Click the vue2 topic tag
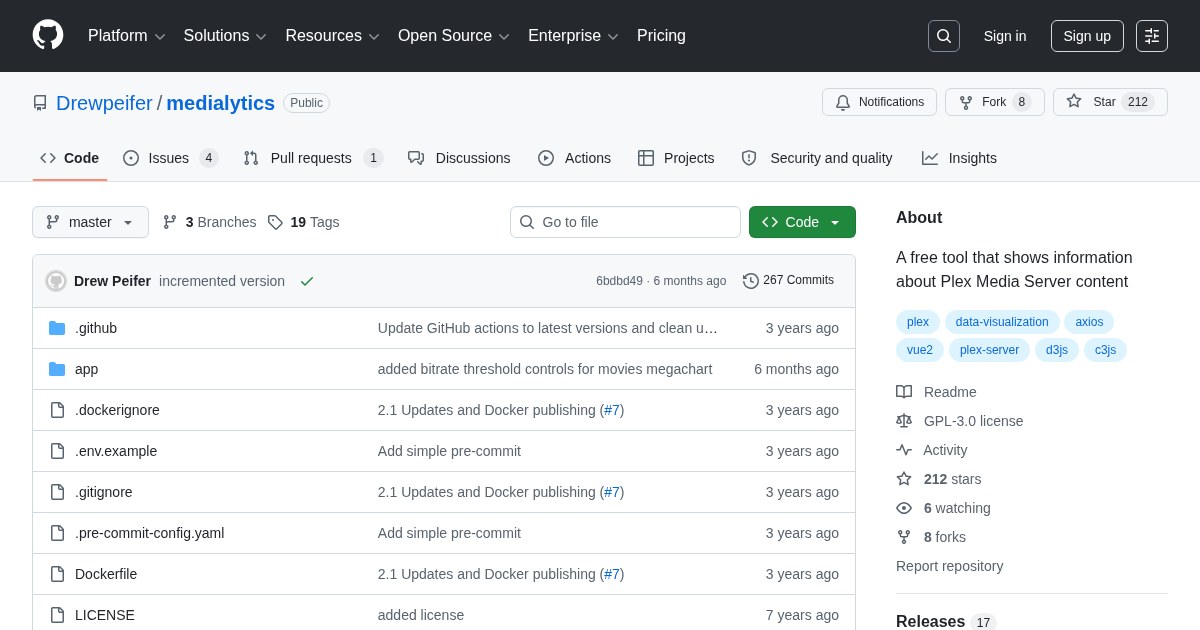 [x=920, y=350]
